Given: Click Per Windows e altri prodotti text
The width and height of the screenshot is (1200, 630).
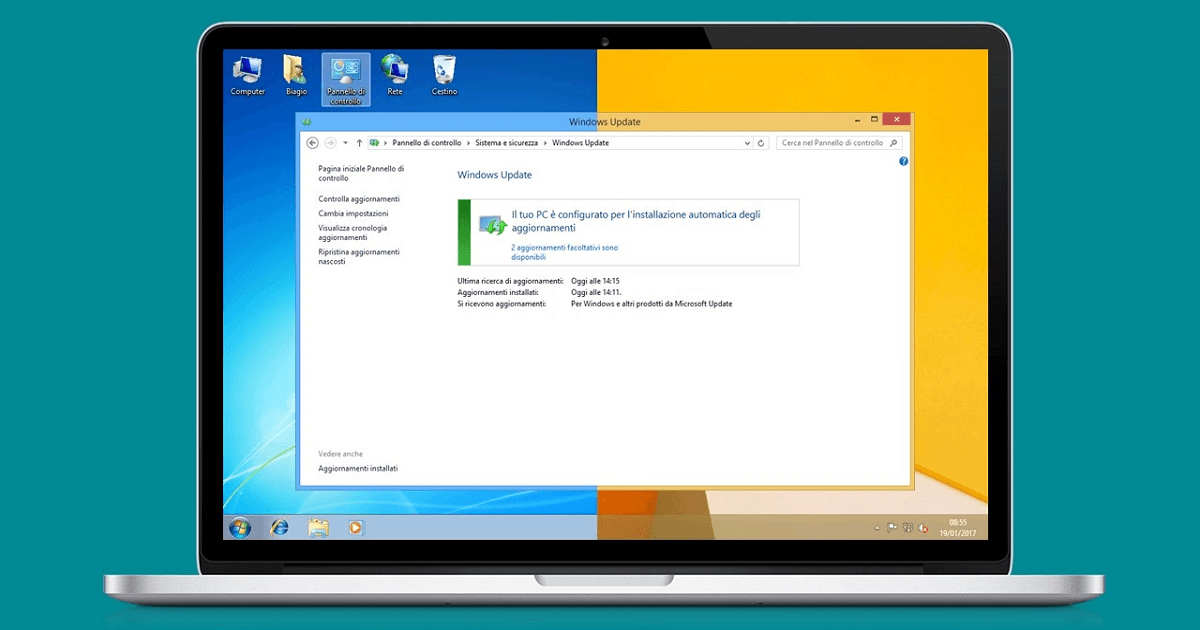Looking at the screenshot, I should pyautogui.click(x=651, y=303).
